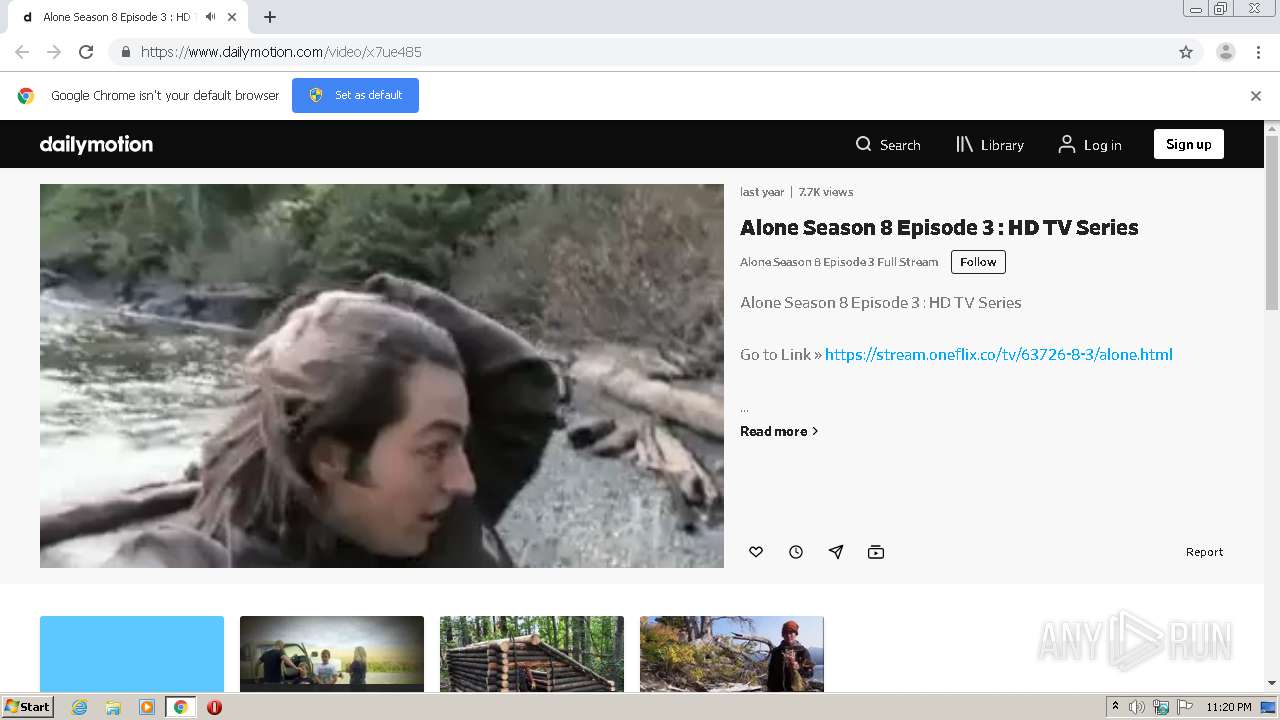Report this video
The width and height of the screenshot is (1280, 720).
[x=1204, y=552]
